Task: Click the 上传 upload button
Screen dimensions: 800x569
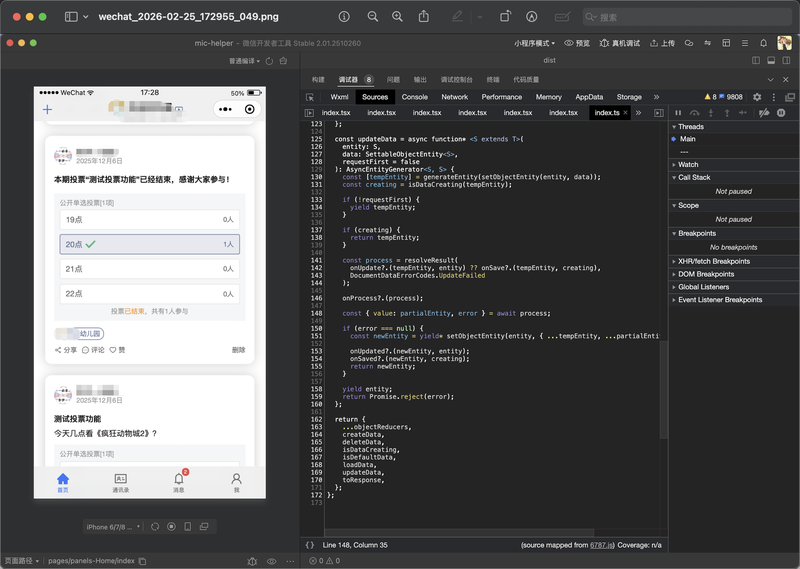Action: 662,43
